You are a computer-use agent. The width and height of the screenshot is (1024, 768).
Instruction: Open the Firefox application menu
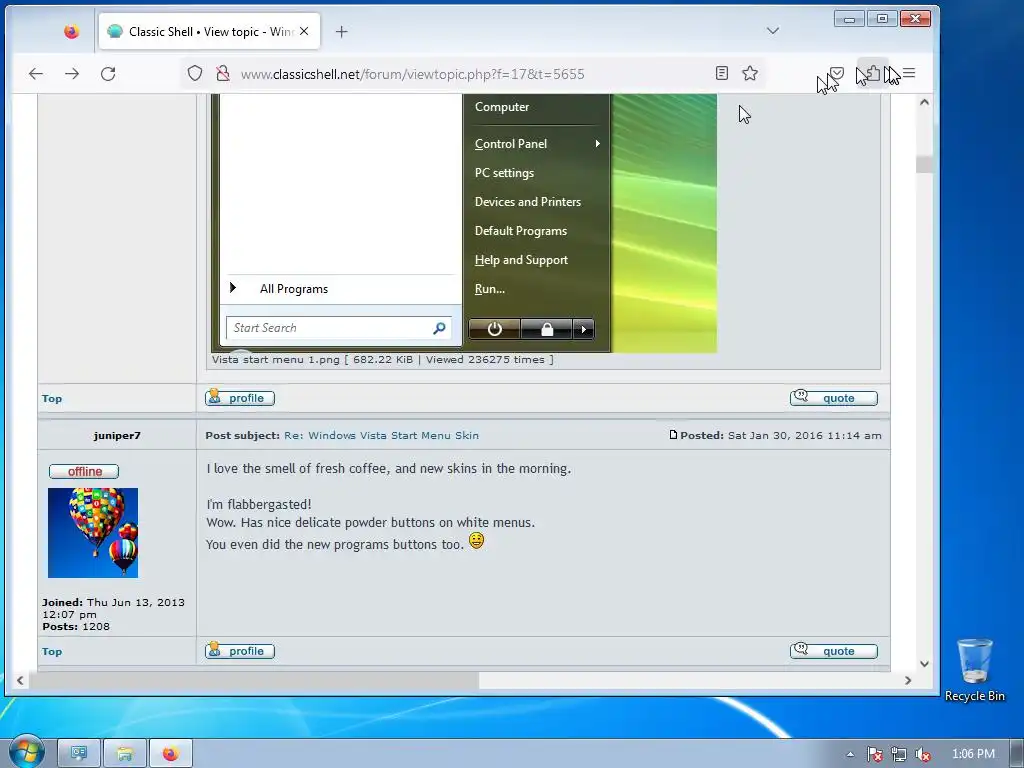point(909,73)
